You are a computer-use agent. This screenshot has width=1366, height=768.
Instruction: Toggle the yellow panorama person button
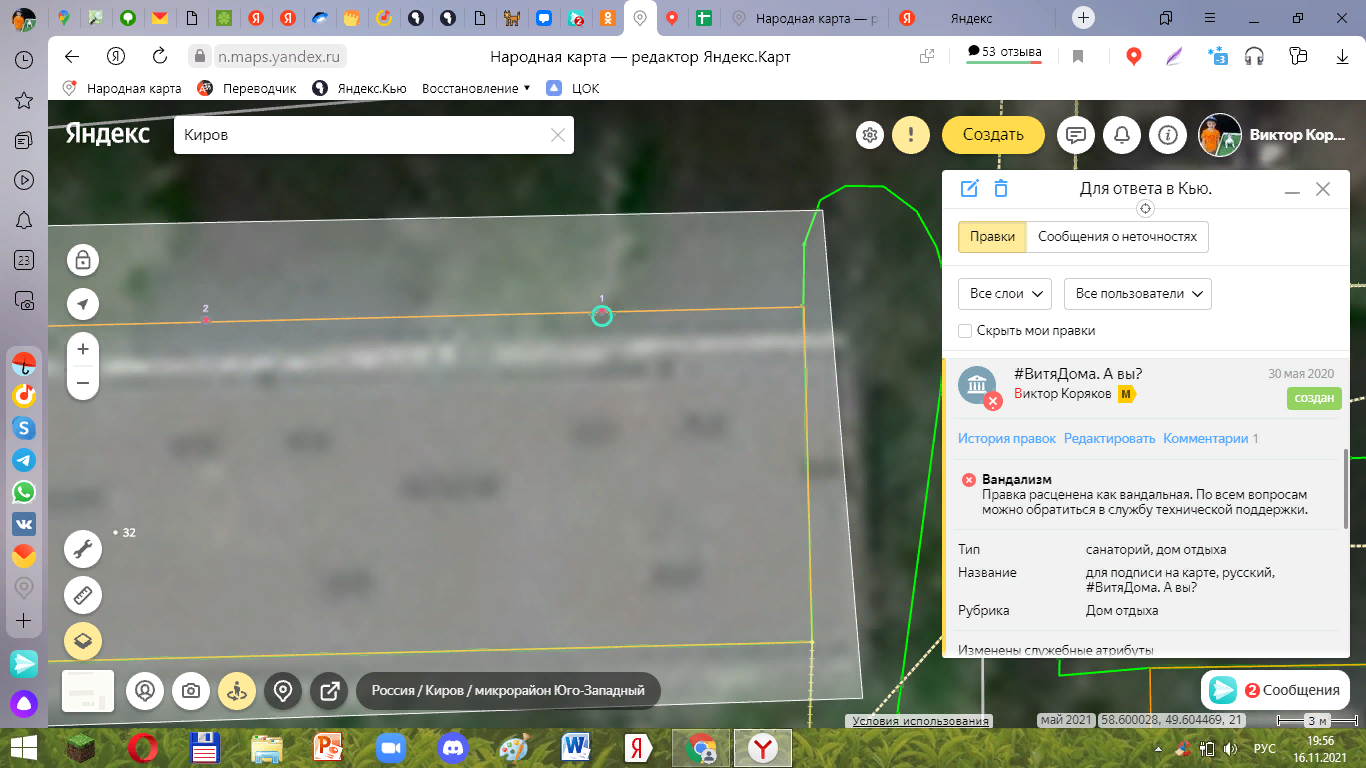(237, 690)
